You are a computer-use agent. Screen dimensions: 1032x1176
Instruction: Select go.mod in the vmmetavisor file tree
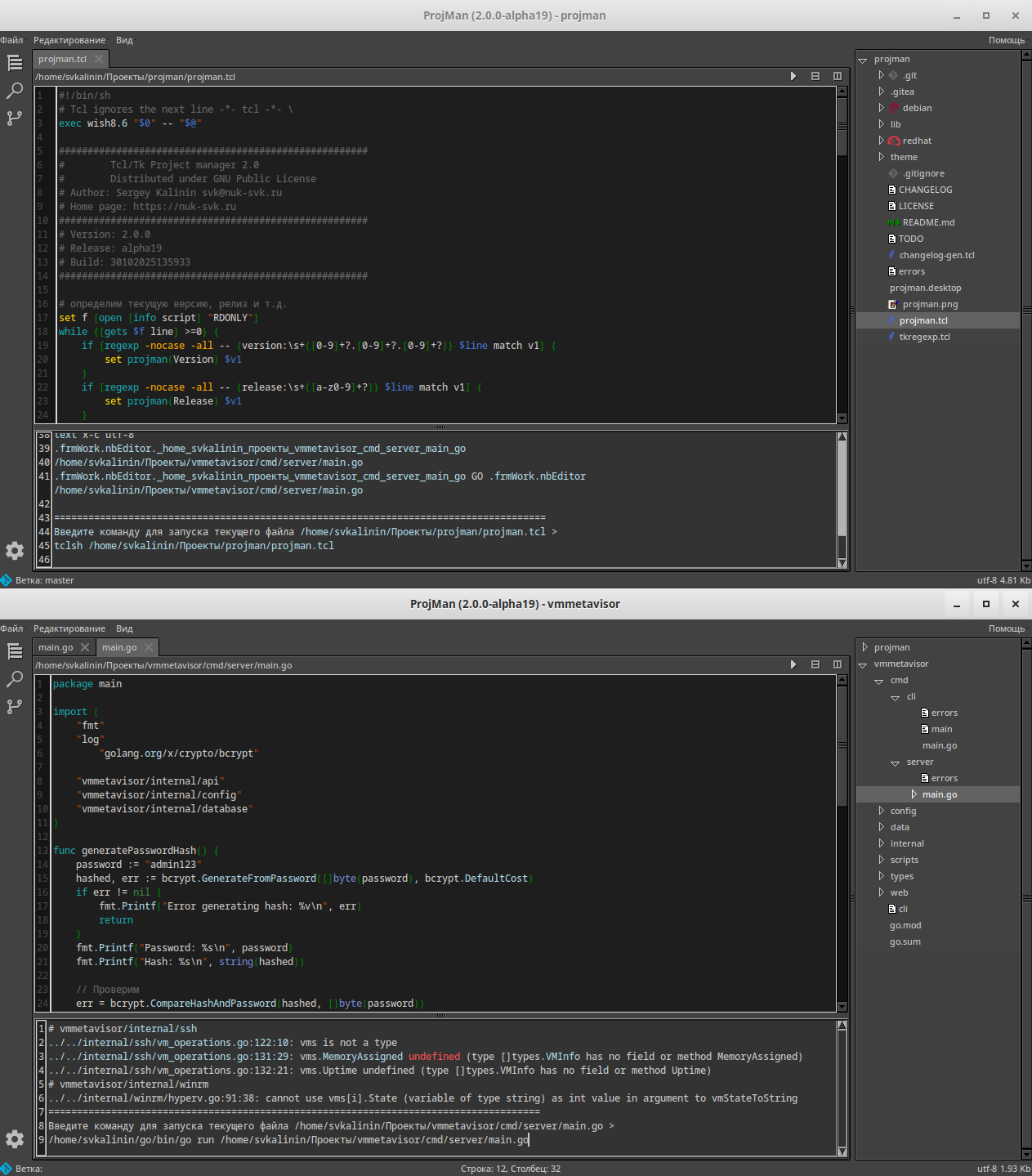(905, 925)
